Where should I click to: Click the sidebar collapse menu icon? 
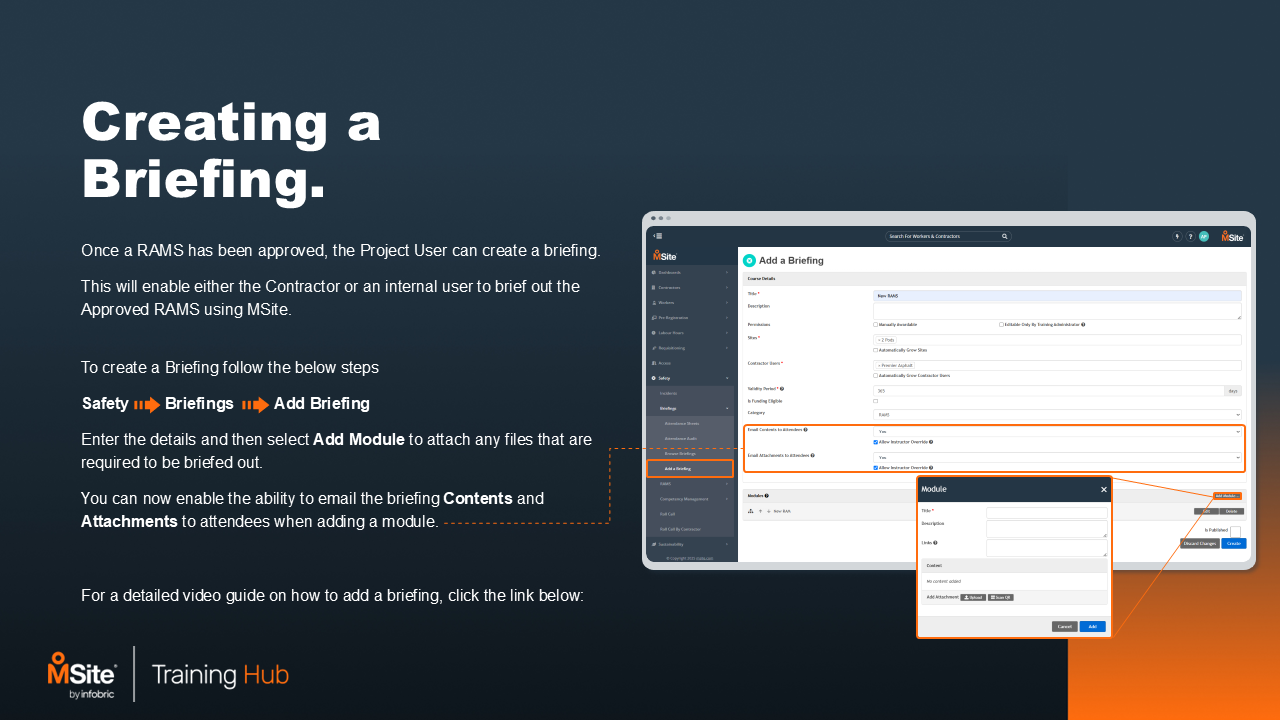(657, 236)
